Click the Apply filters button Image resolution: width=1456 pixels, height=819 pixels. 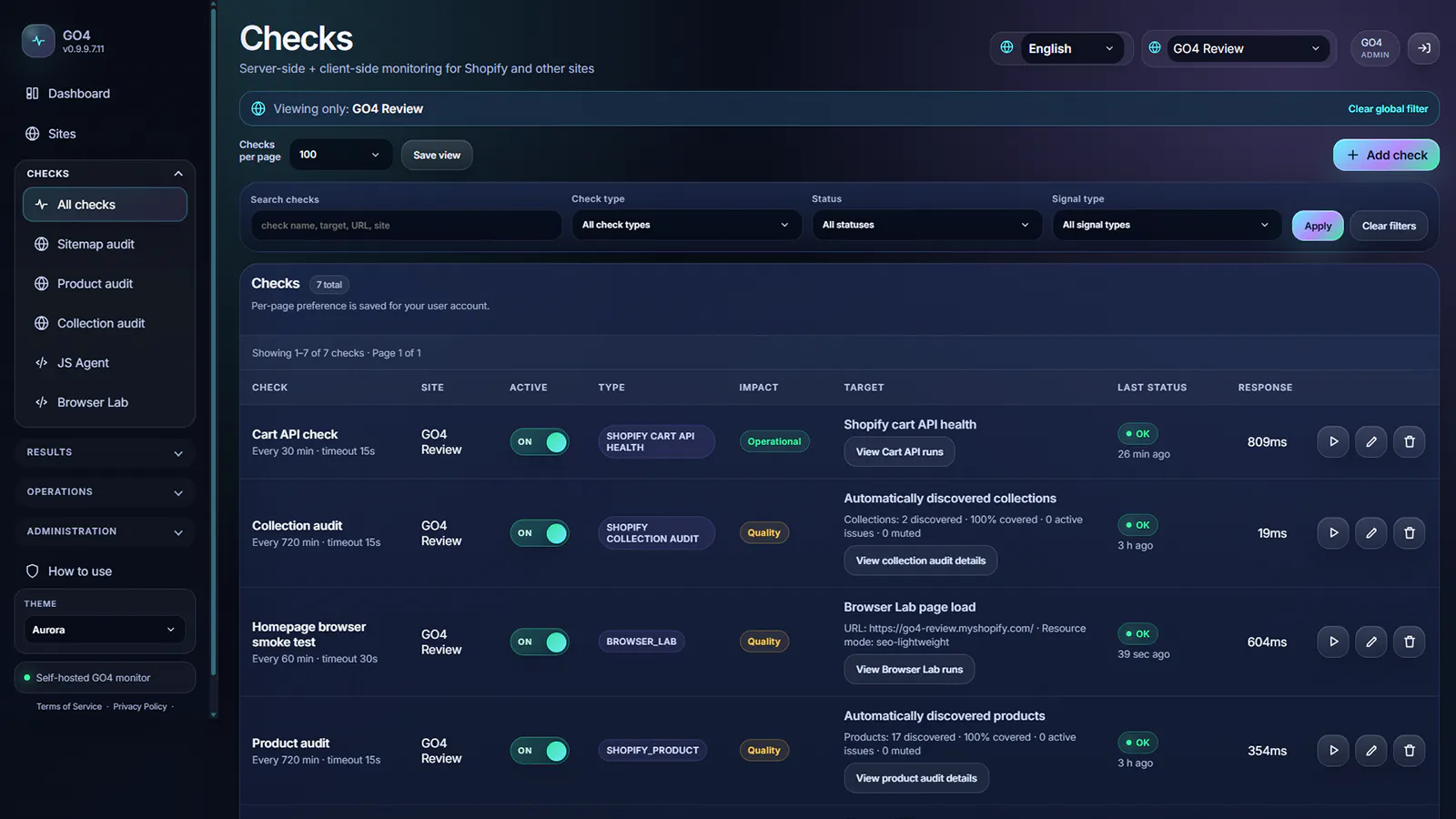tap(1318, 226)
